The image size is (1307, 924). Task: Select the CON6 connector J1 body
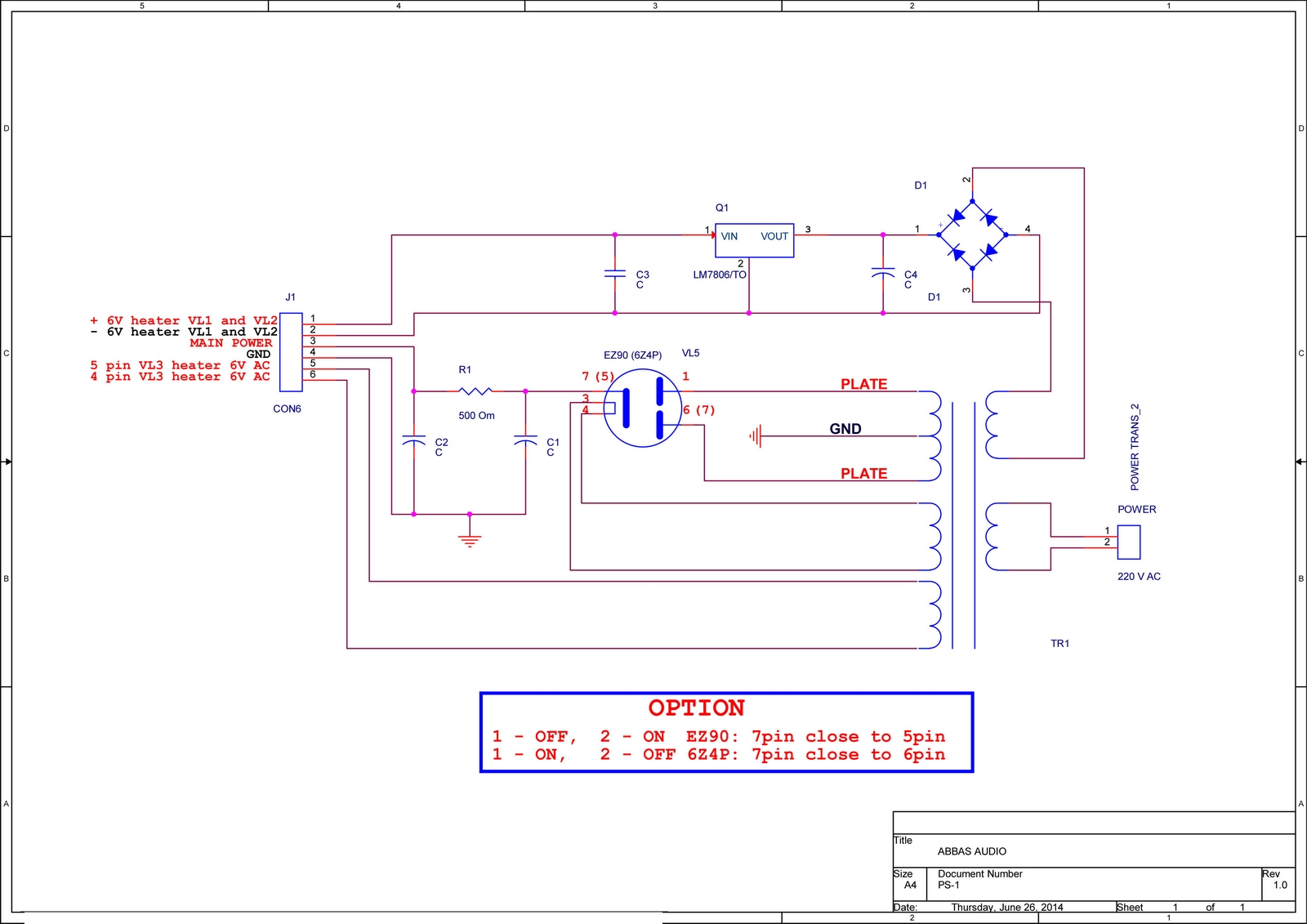click(x=291, y=351)
